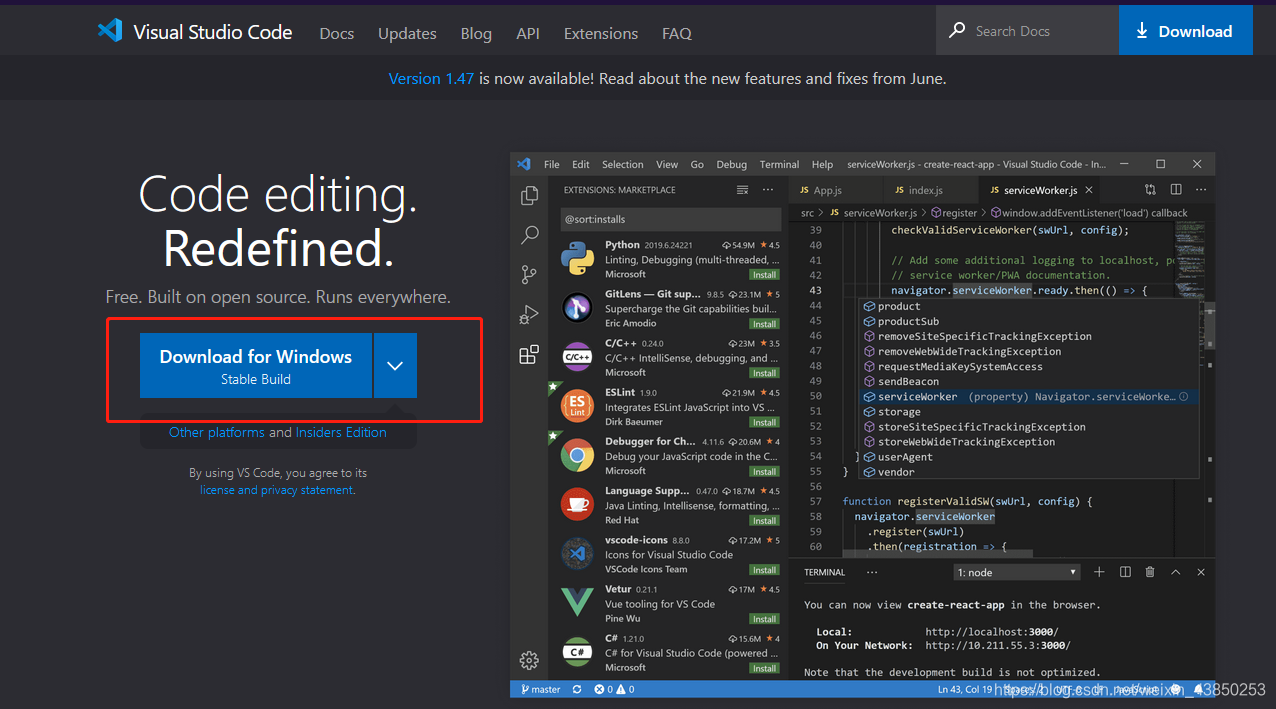Select the TERMINAL panel tab

coord(825,572)
